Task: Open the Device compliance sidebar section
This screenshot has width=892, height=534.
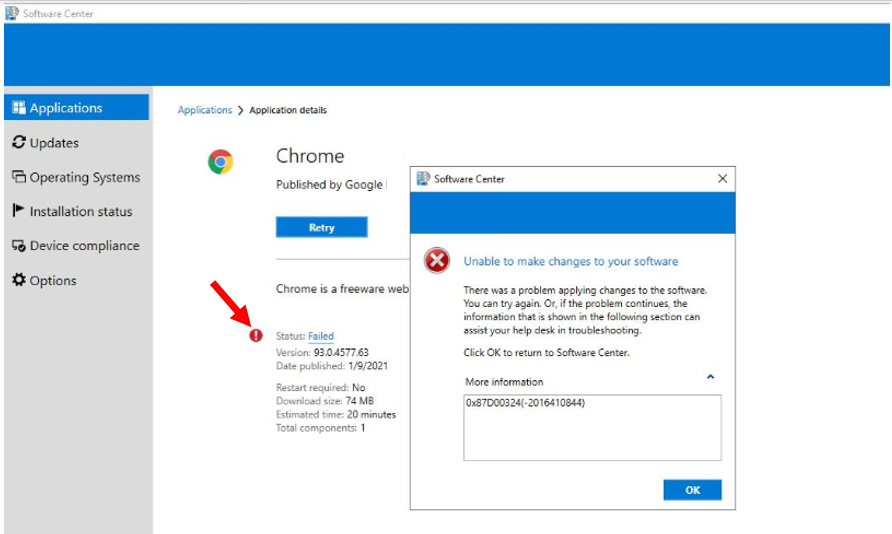Action: pos(76,246)
